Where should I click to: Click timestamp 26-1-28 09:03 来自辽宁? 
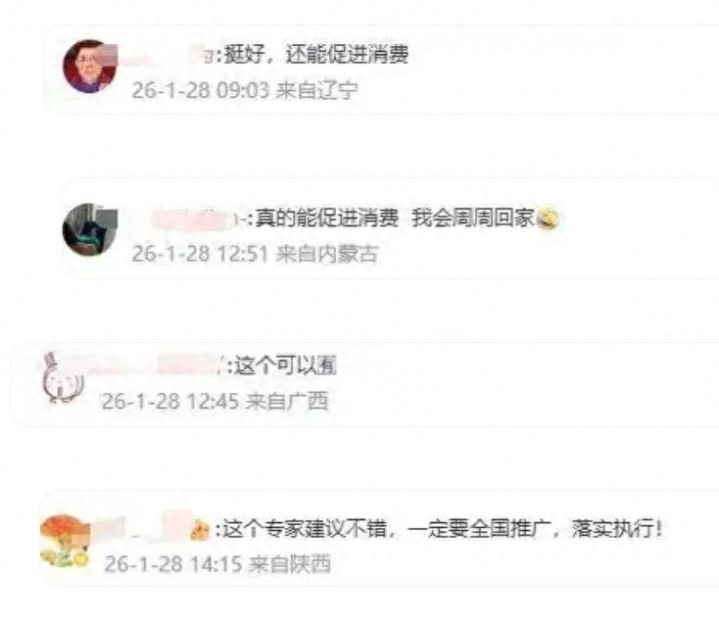[244, 90]
